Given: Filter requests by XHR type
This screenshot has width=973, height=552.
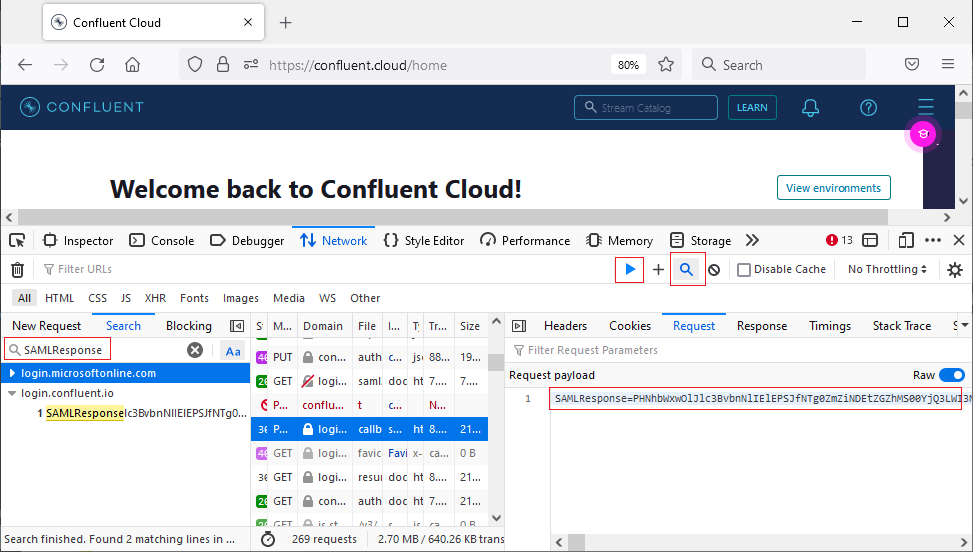Looking at the screenshot, I should point(155,298).
